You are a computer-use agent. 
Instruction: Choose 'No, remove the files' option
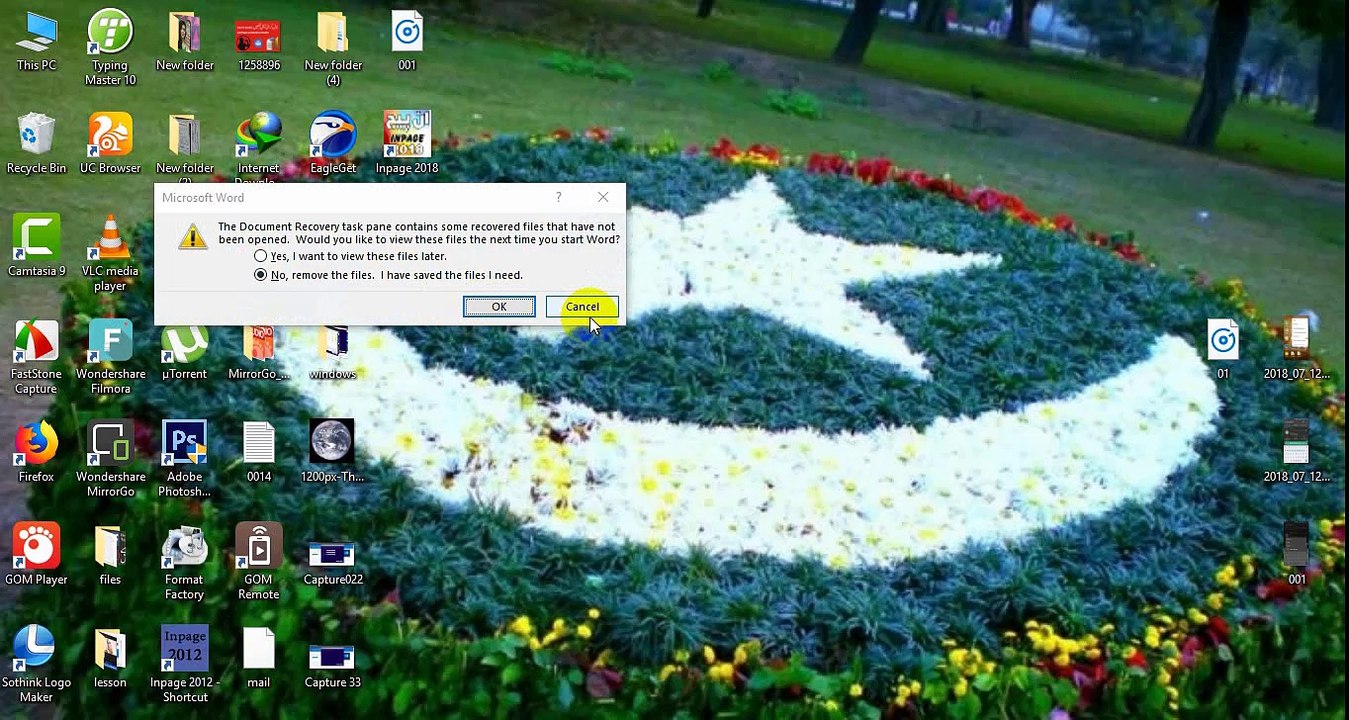pos(388,275)
